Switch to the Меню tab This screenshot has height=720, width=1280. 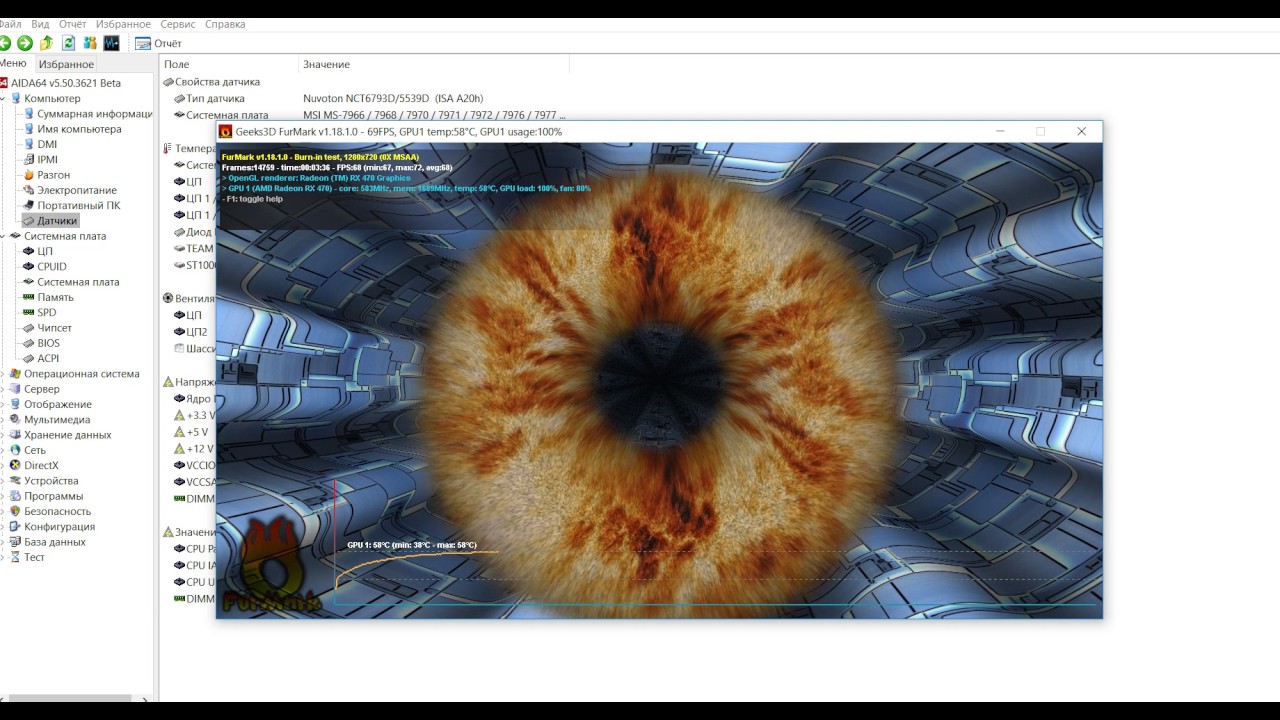coord(13,63)
